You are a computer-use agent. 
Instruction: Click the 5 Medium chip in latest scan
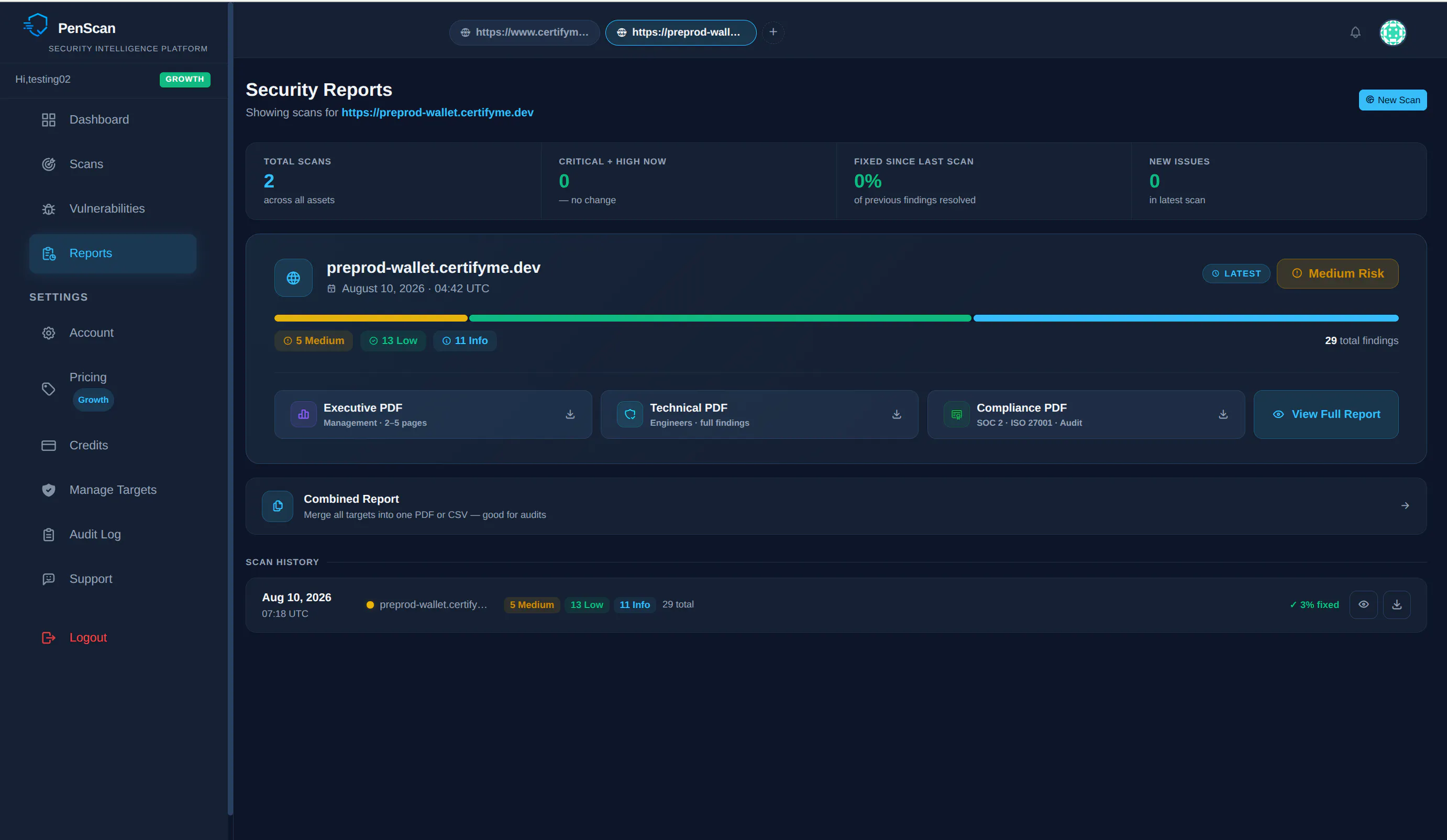pyautogui.click(x=314, y=340)
